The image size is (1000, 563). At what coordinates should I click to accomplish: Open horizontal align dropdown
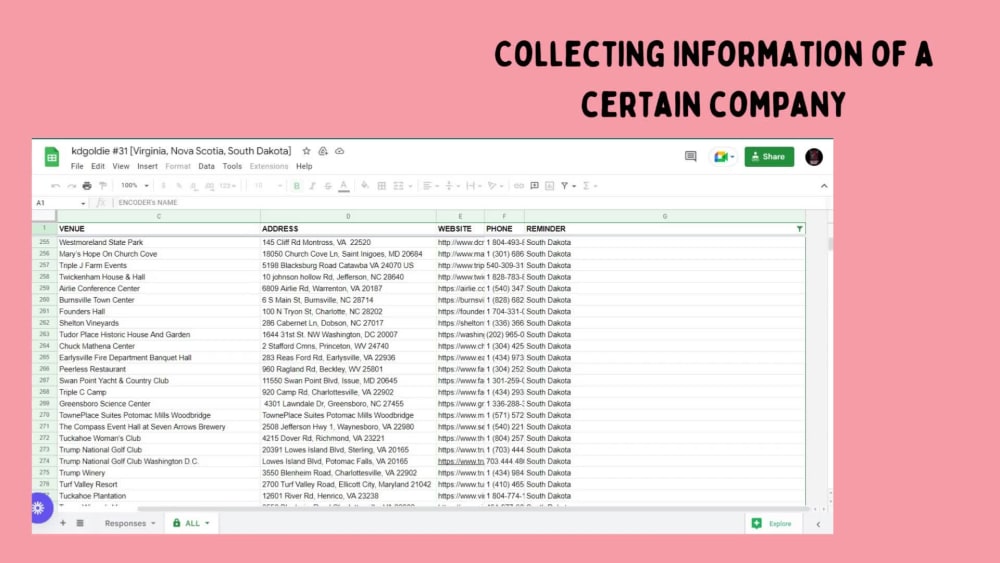431,186
